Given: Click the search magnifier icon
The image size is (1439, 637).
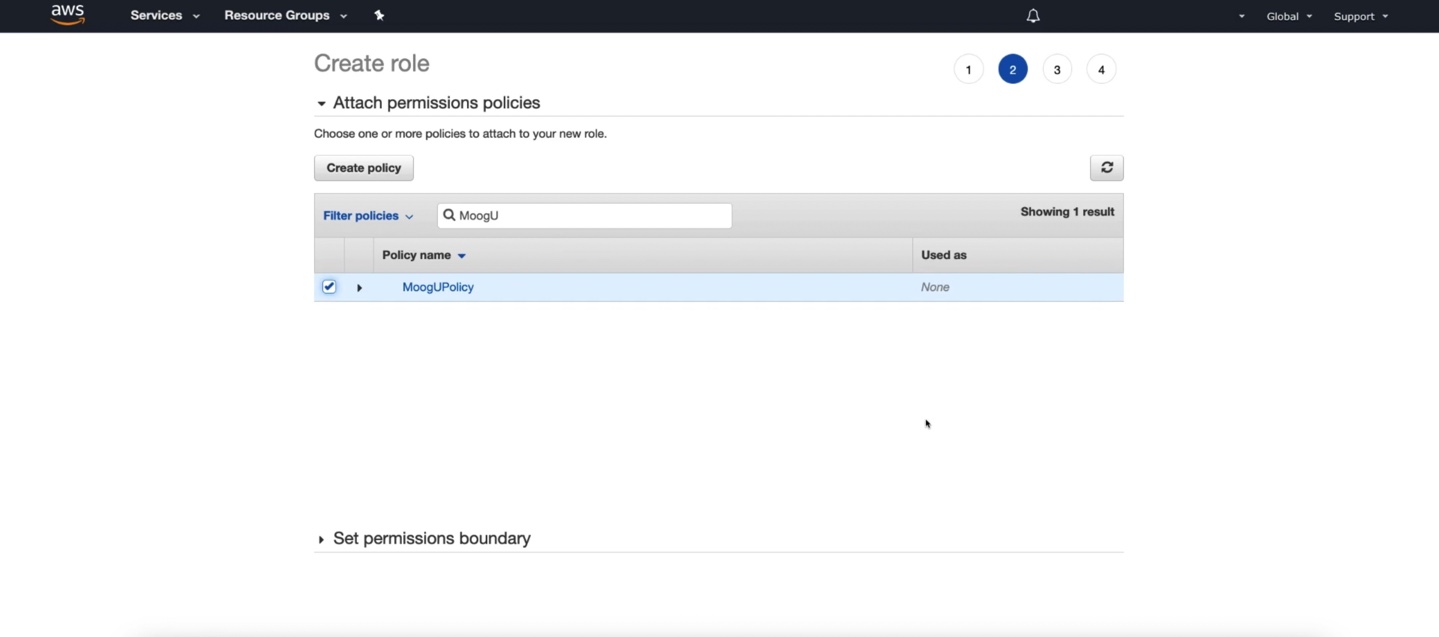Looking at the screenshot, I should click(449, 215).
